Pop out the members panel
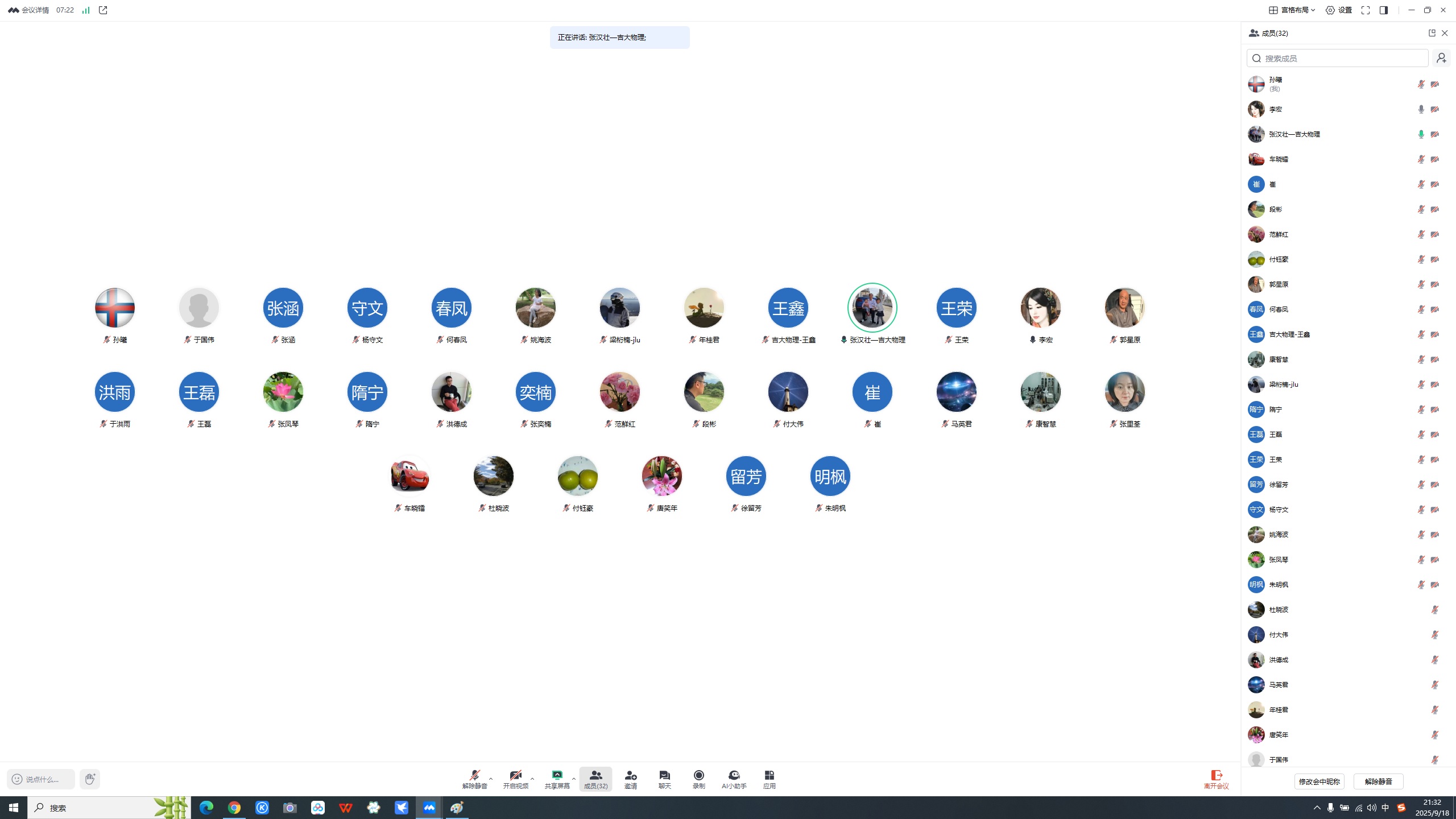The image size is (1456, 819). pos(1432,33)
